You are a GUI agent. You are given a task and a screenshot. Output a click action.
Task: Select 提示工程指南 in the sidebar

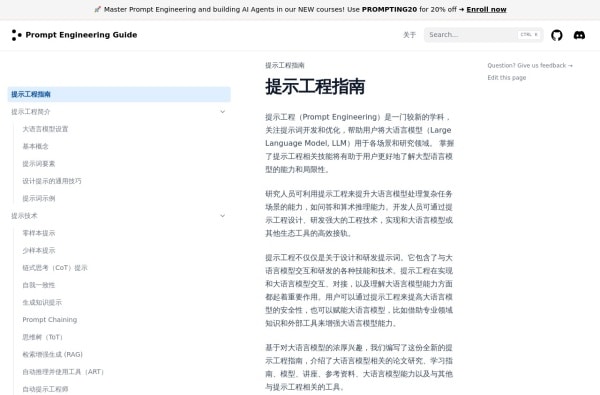click(119, 94)
